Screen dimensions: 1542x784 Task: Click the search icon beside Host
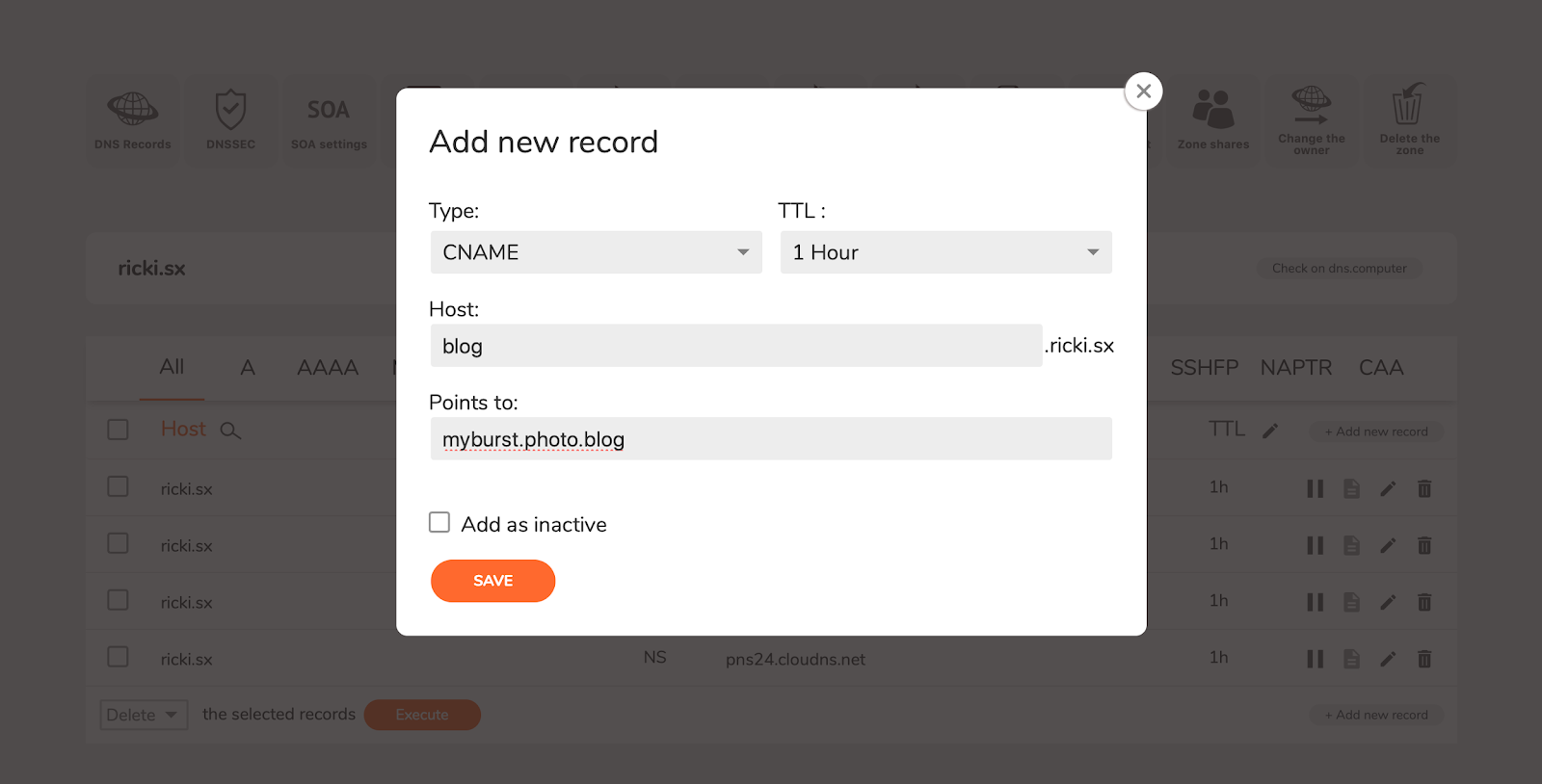coord(229,431)
